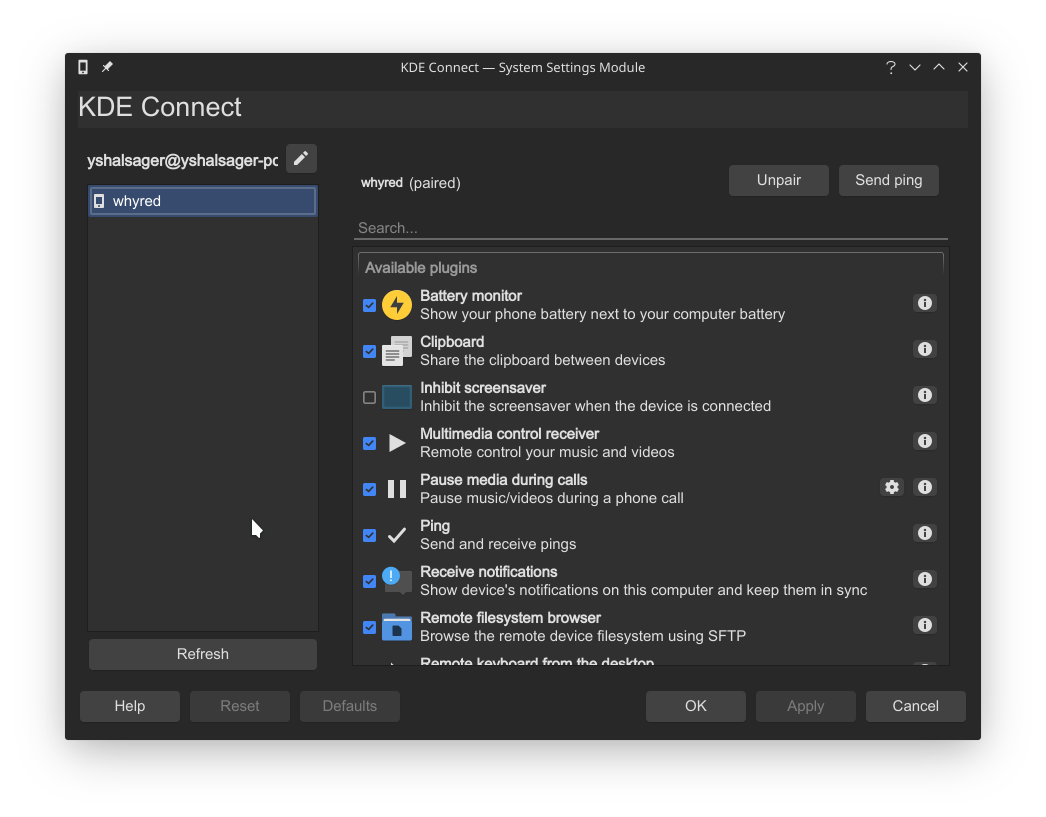Open the Inhibit screensaver info icon
This screenshot has width=1046, height=817.
(925, 395)
